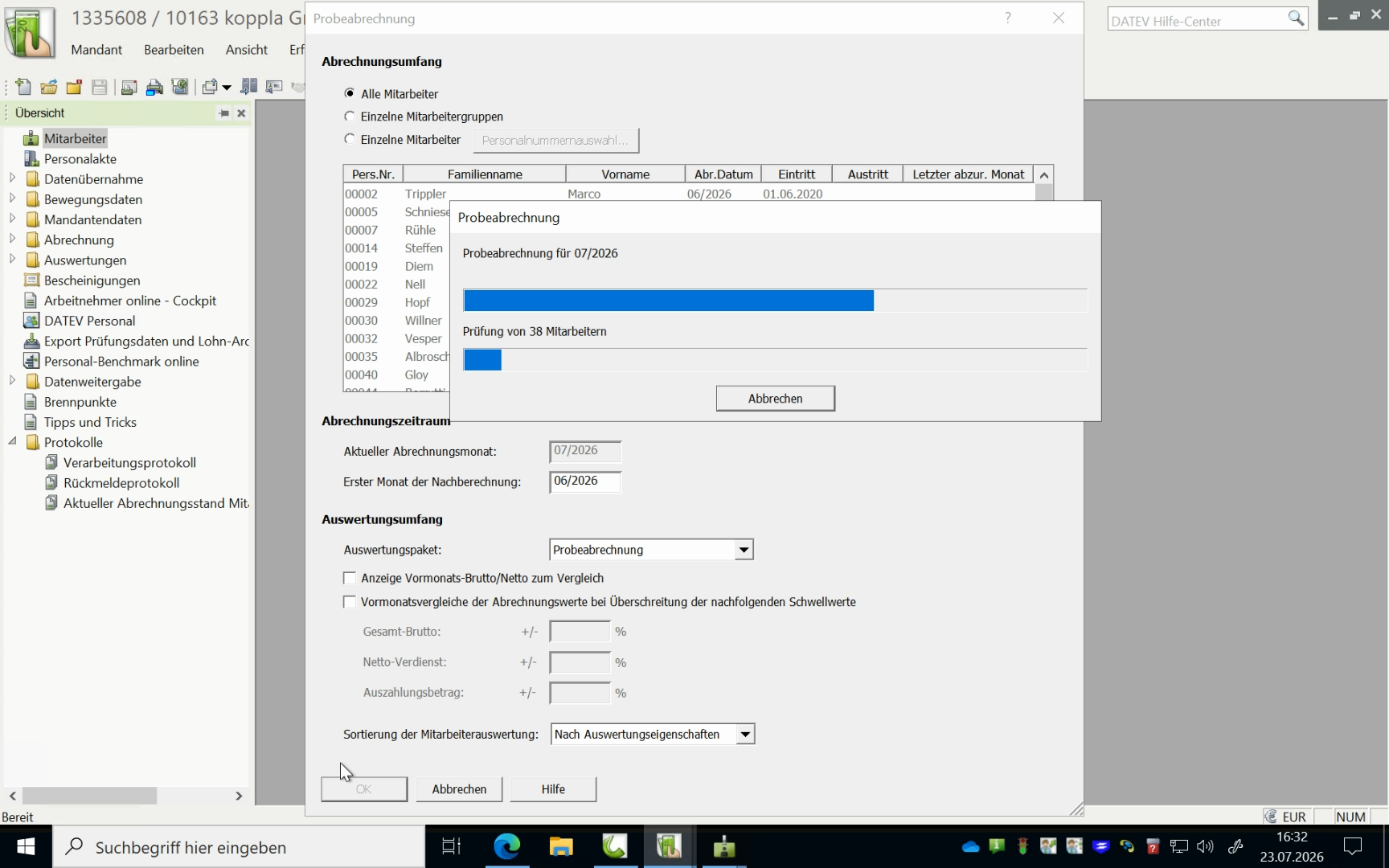Click the open folder toolbar icon
The image size is (1389, 868).
click(49, 87)
